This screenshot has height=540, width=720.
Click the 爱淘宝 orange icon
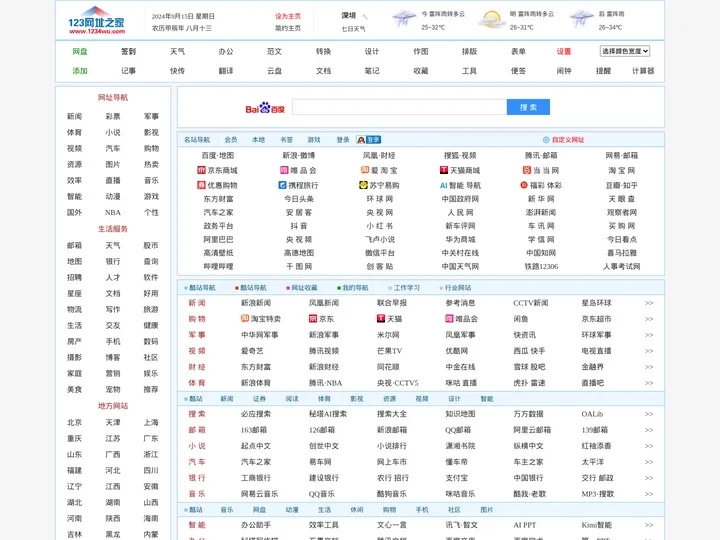(365, 170)
